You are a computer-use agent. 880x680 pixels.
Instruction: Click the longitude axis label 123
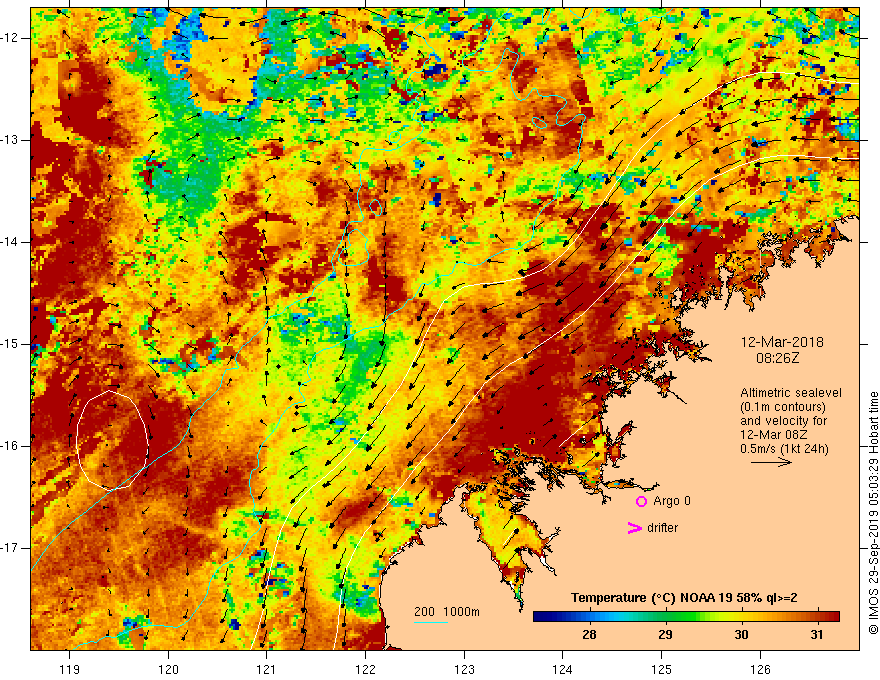(464, 669)
